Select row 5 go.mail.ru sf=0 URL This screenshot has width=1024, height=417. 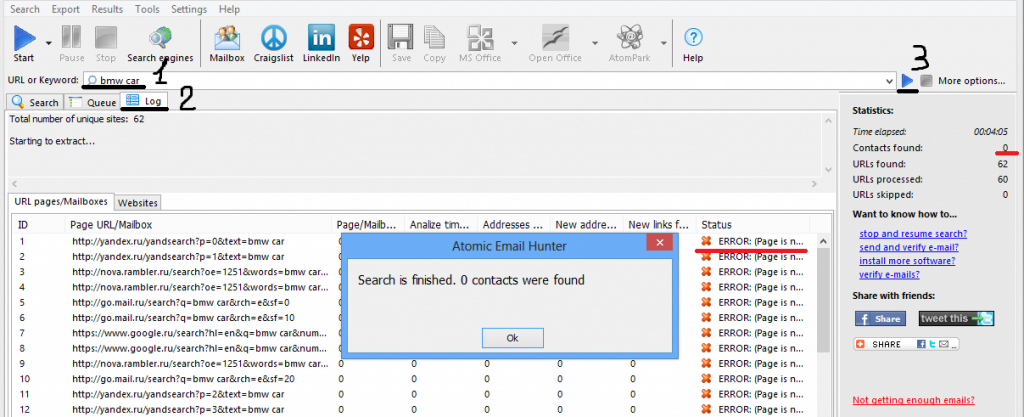pyautogui.click(x=181, y=303)
